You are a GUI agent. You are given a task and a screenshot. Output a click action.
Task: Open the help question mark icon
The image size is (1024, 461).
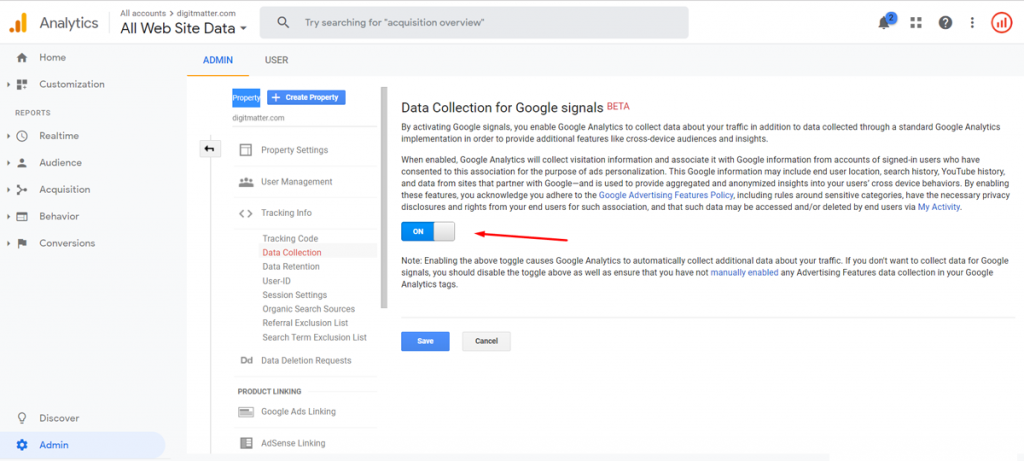pyautogui.click(x=945, y=23)
